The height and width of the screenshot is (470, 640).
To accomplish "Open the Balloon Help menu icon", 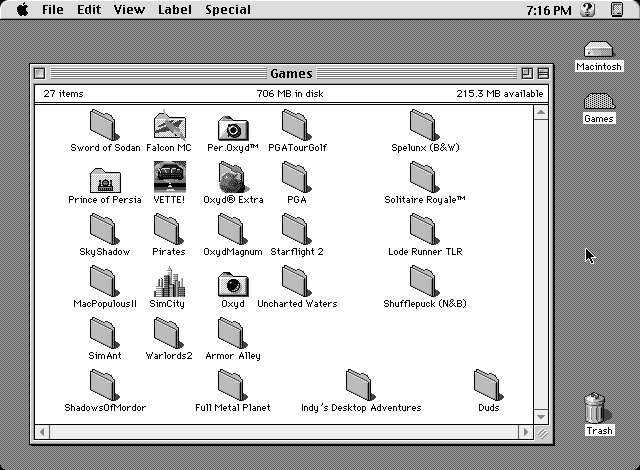I will [x=588, y=9].
